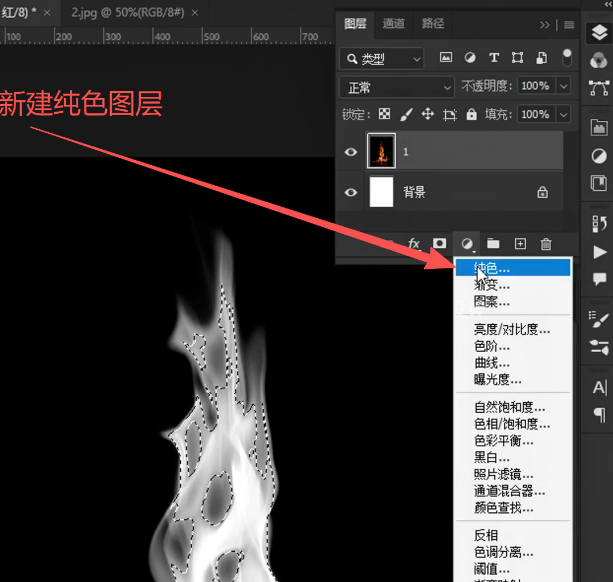The width and height of the screenshot is (613, 582).
Task: Switch to the 图层 (Layers) tab
Action: (355, 24)
